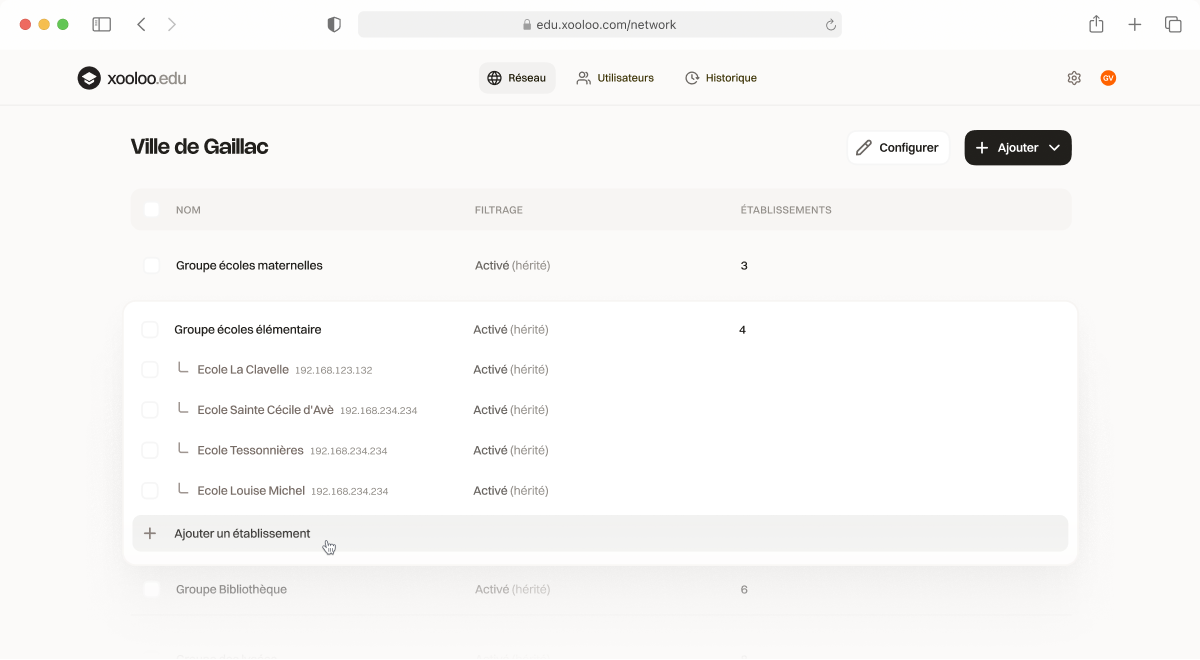Click the Safari sidebar toggle icon

click(101, 24)
